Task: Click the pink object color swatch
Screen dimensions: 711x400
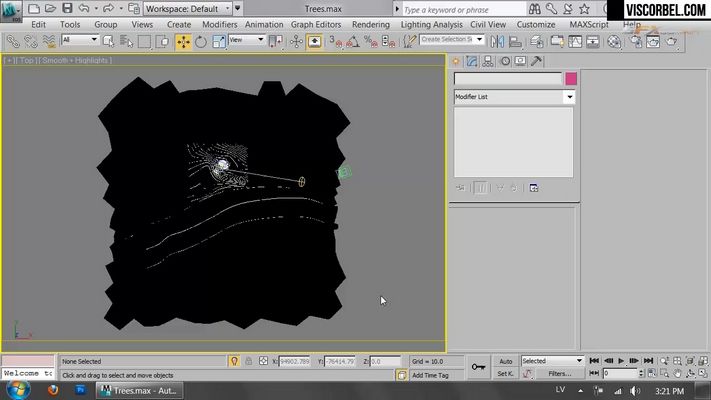Action: pyautogui.click(x=571, y=79)
